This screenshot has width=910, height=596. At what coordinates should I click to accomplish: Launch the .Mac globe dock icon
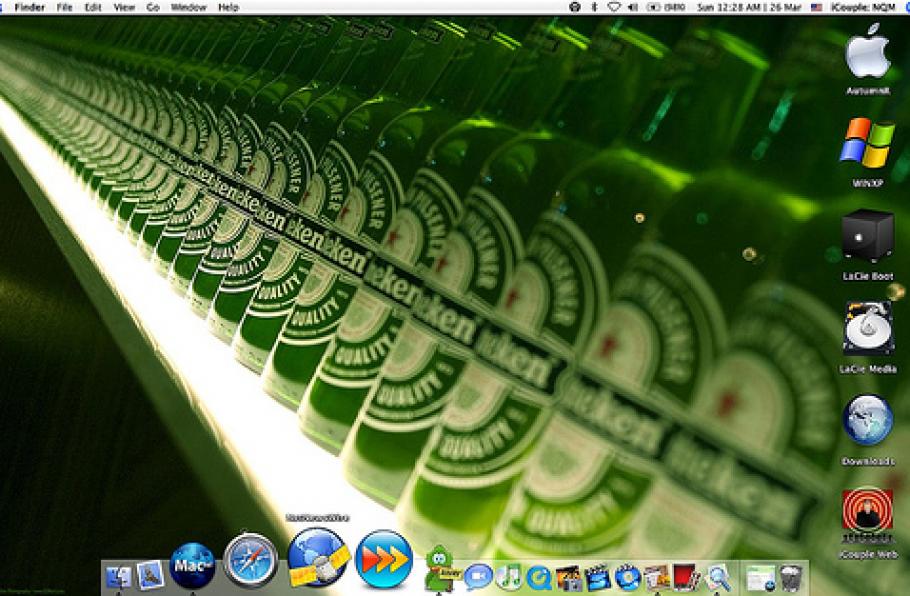[x=192, y=564]
